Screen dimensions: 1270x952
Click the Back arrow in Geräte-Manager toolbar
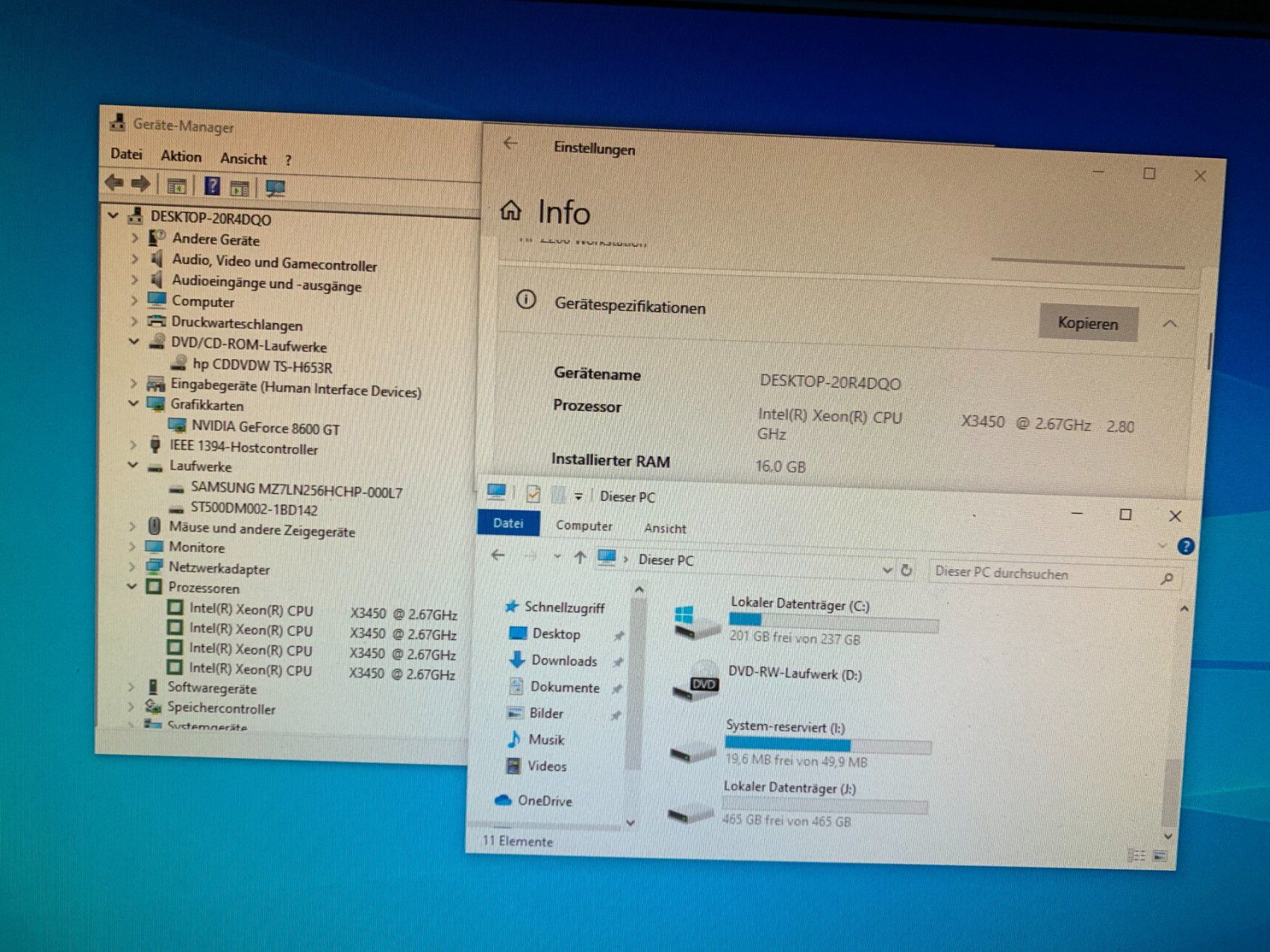point(114,183)
